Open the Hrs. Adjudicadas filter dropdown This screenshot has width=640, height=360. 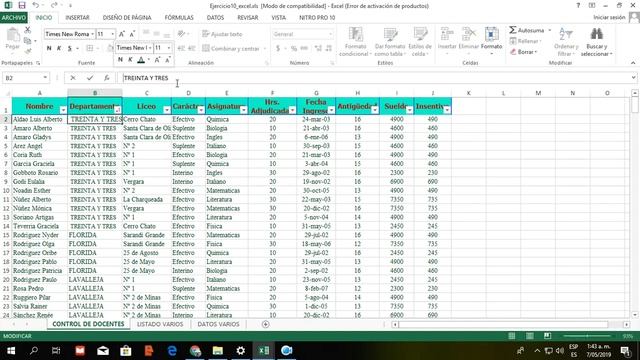[x=292, y=110]
